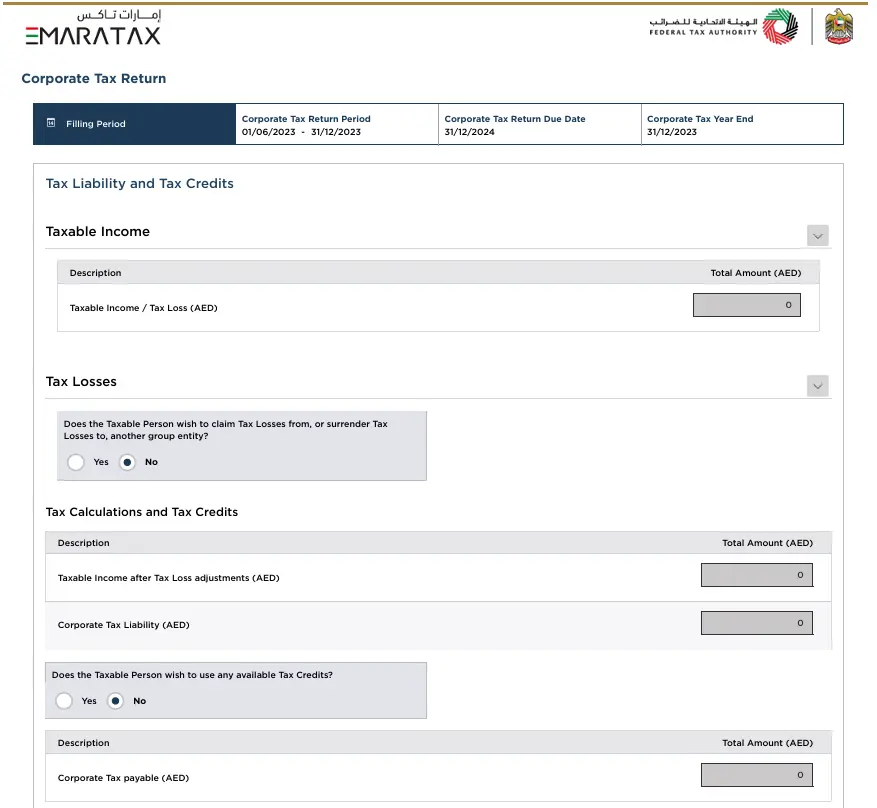Image resolution: width=877 pixels, height=808 pixels.
Task: Click Corporate Tax Return Due Date cell
Action: (x=539, y=125)
